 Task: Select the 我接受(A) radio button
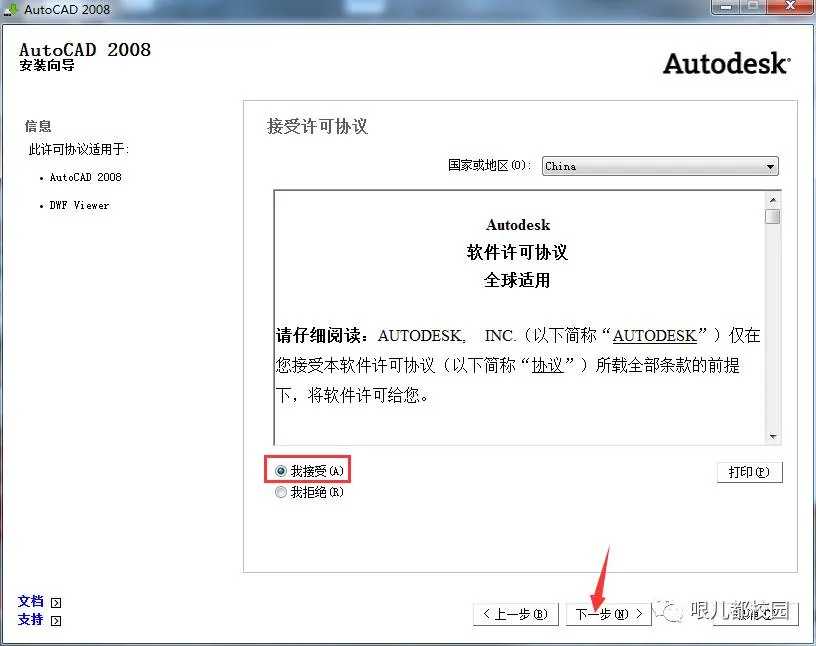click(281, 471)
